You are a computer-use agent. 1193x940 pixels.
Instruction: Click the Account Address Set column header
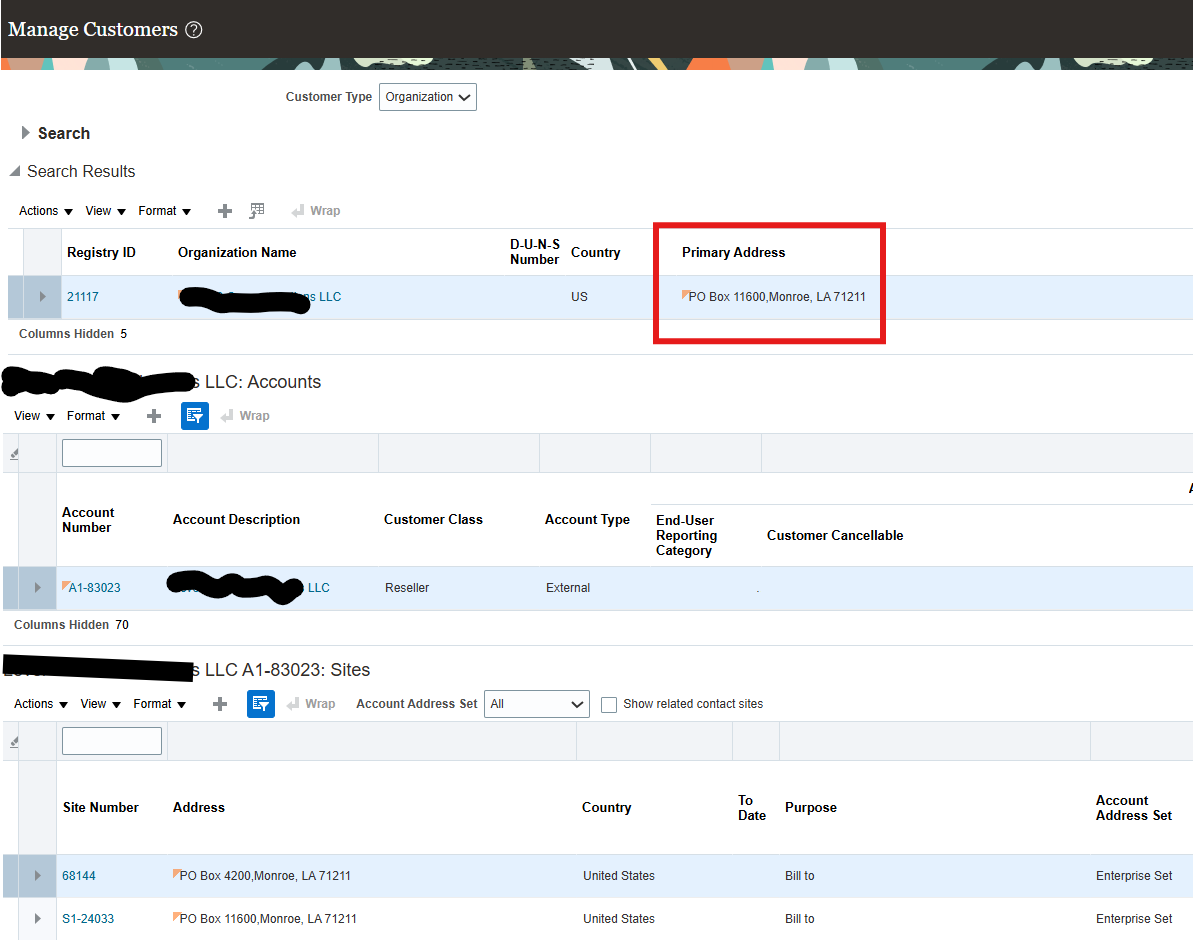pos(1134,808)
